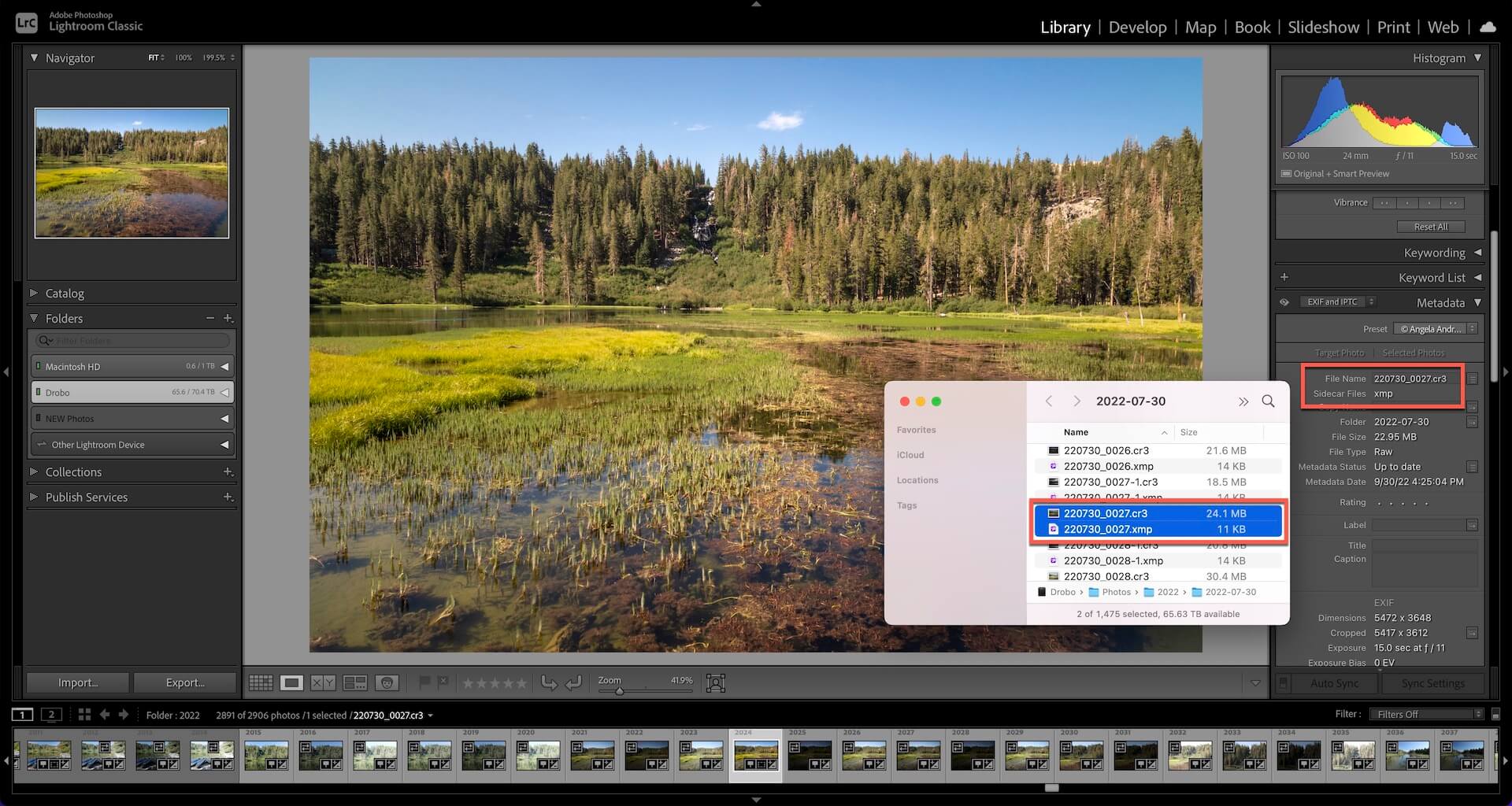Click the Reset All button

point(1430,227)
